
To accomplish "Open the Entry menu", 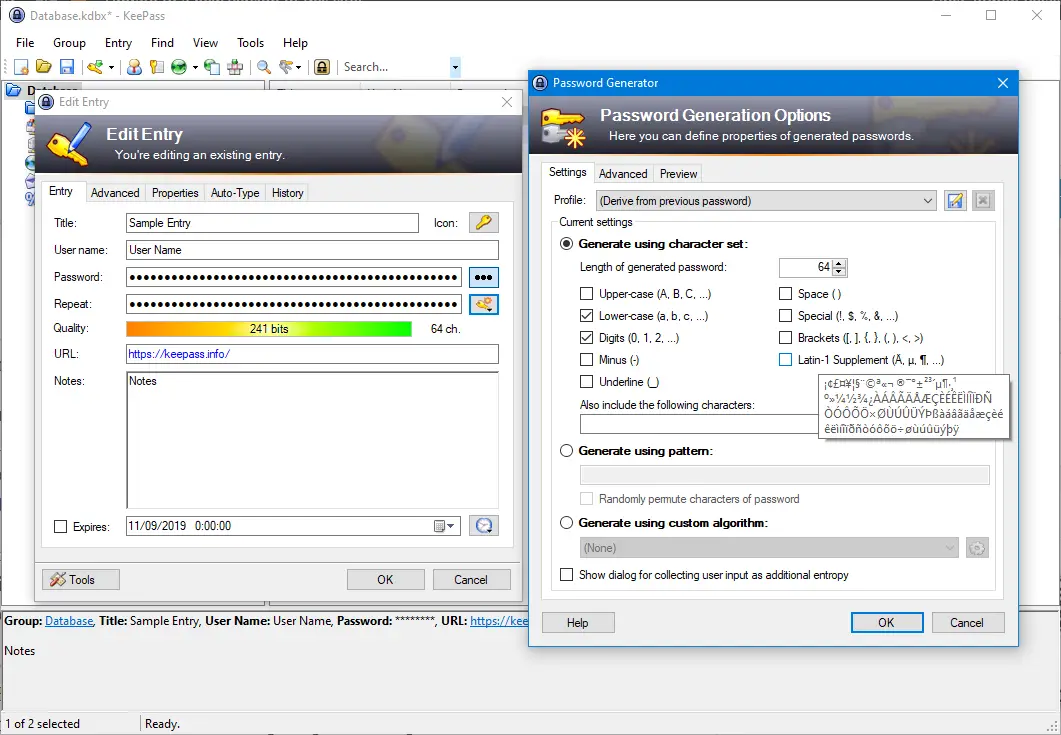I will pos(118,43).
